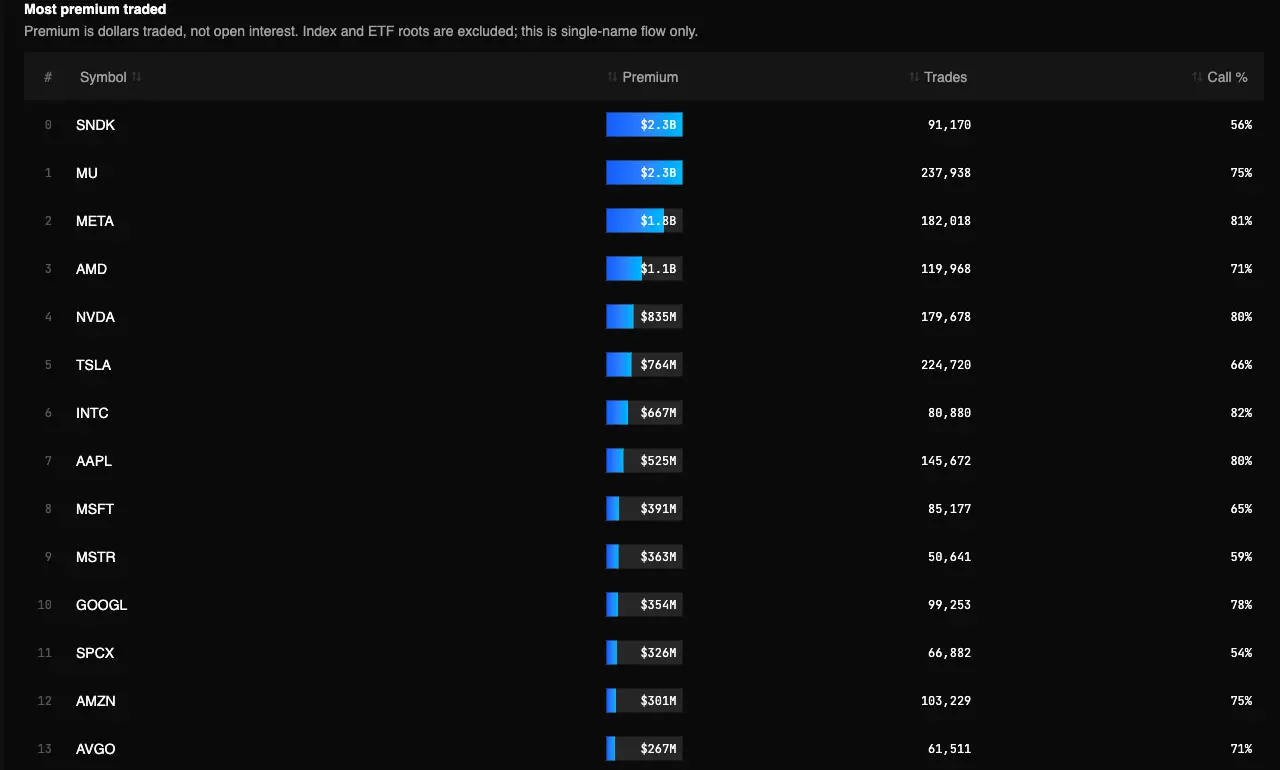Click the 224,720 trades value
Screen dimensions: 1280x770
coord(946,365)
